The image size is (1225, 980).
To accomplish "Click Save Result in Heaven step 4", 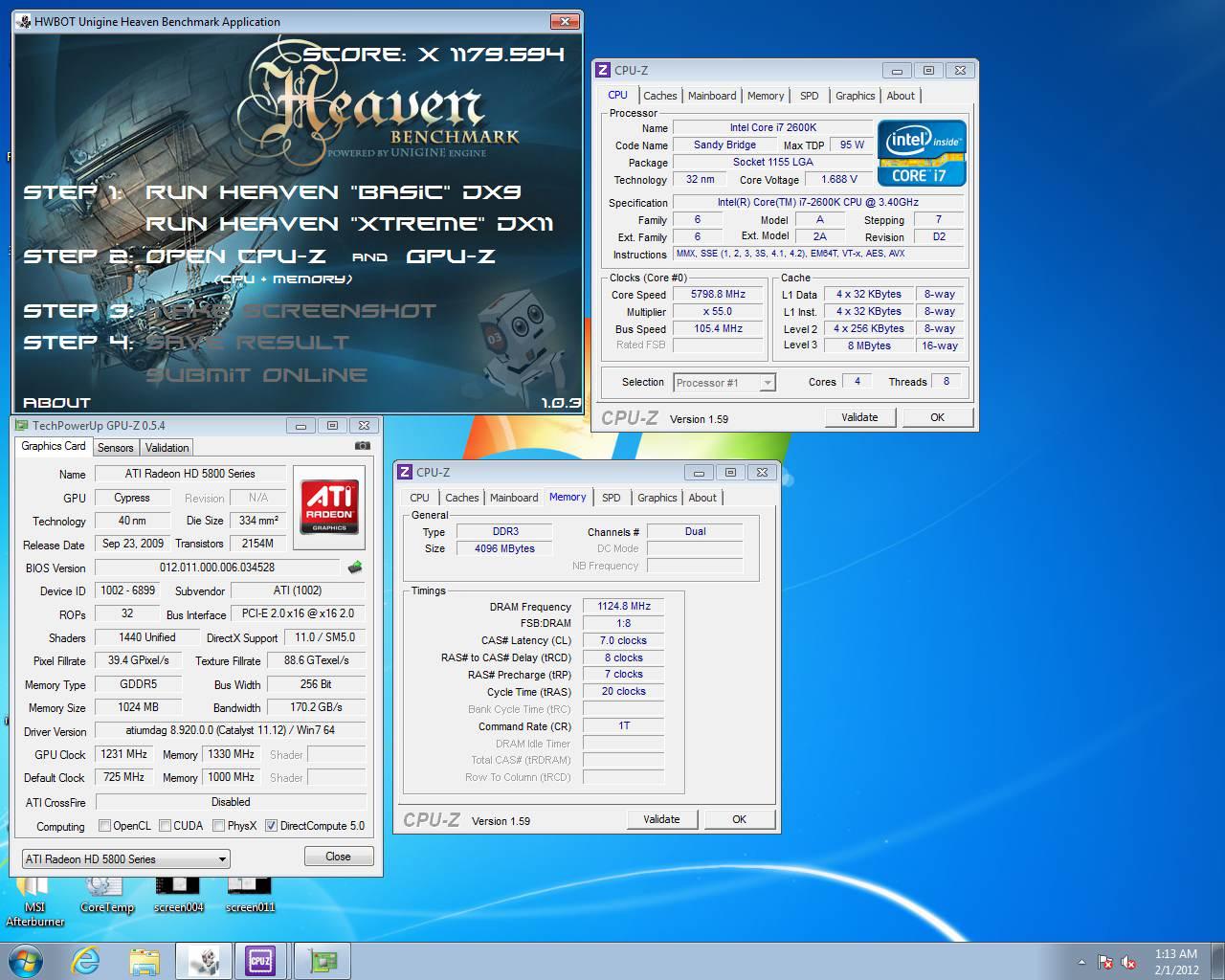I will pyautogui.click(x=247, y=343).
